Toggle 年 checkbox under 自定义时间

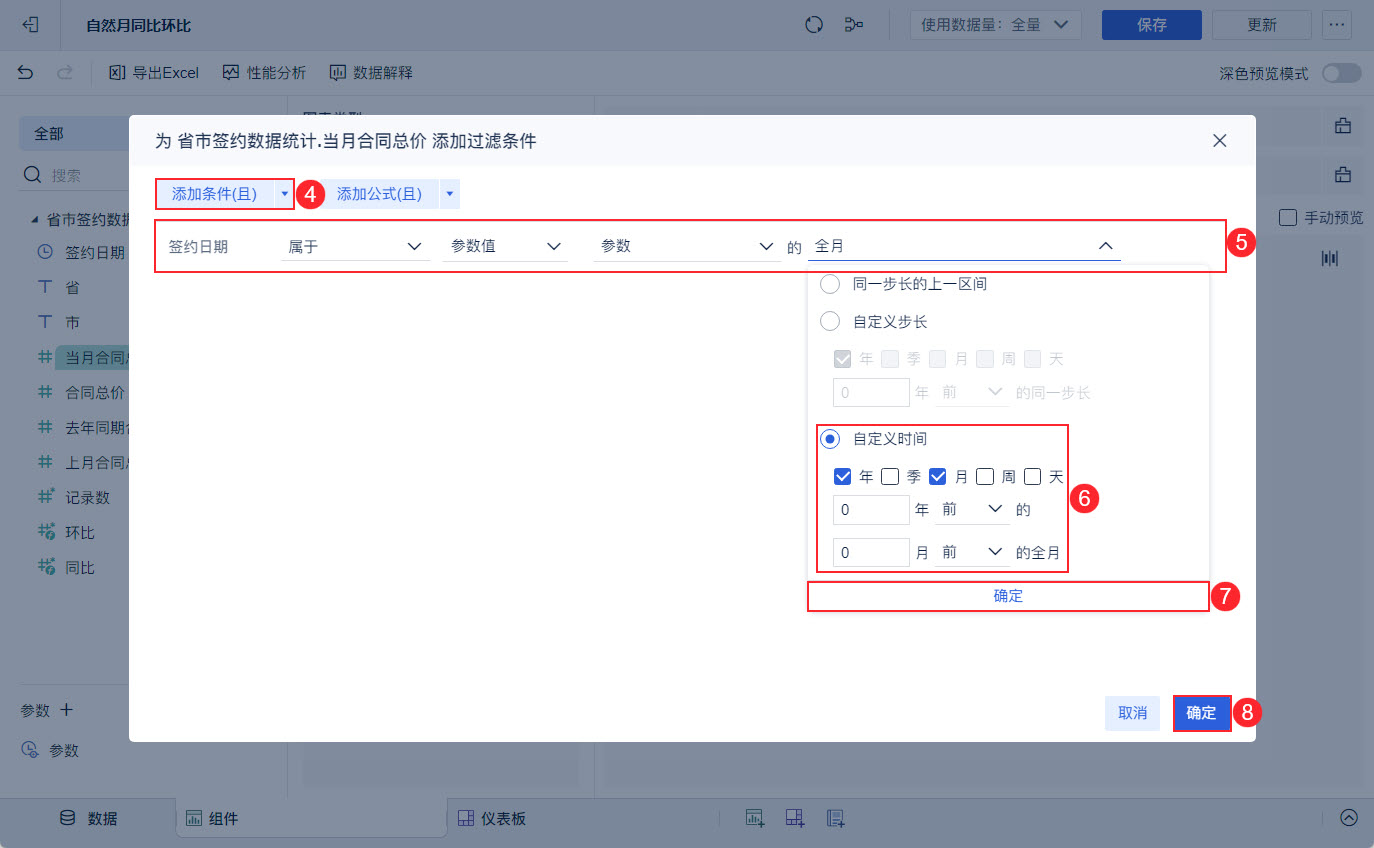click(x=842, y=477)
